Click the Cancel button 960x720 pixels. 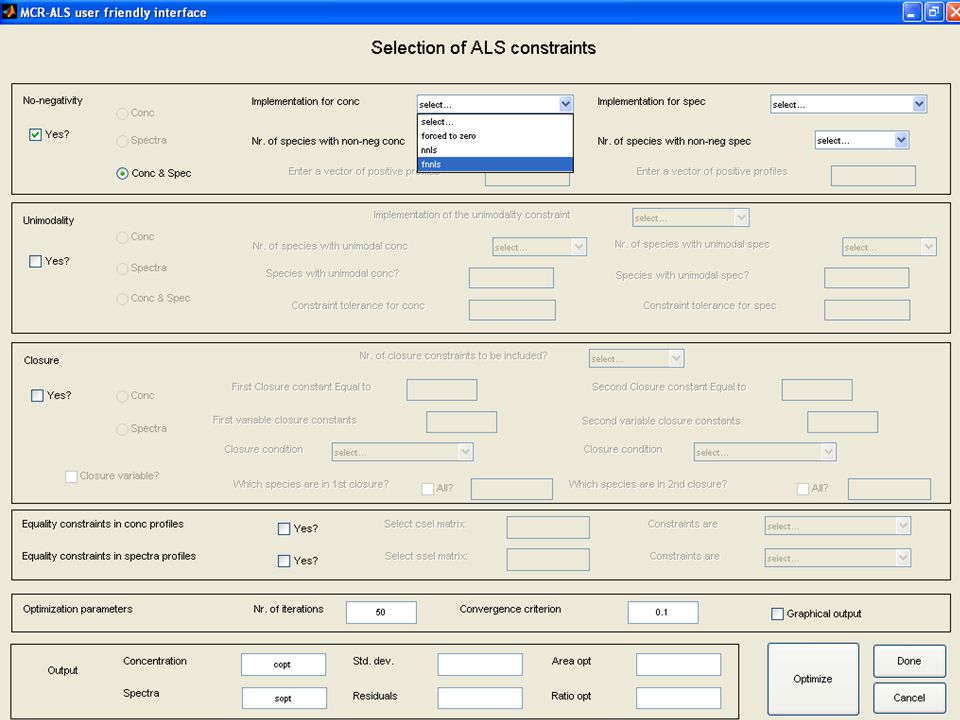[909, 697]
